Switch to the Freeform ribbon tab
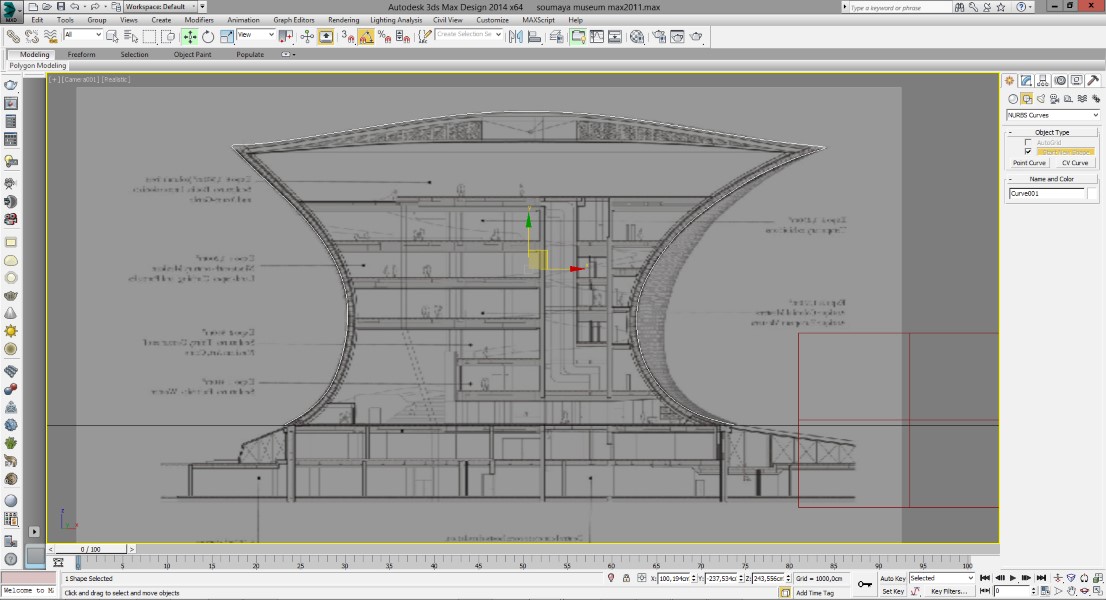This screenshot has height=600, width=1106. (x=81, y=54)
